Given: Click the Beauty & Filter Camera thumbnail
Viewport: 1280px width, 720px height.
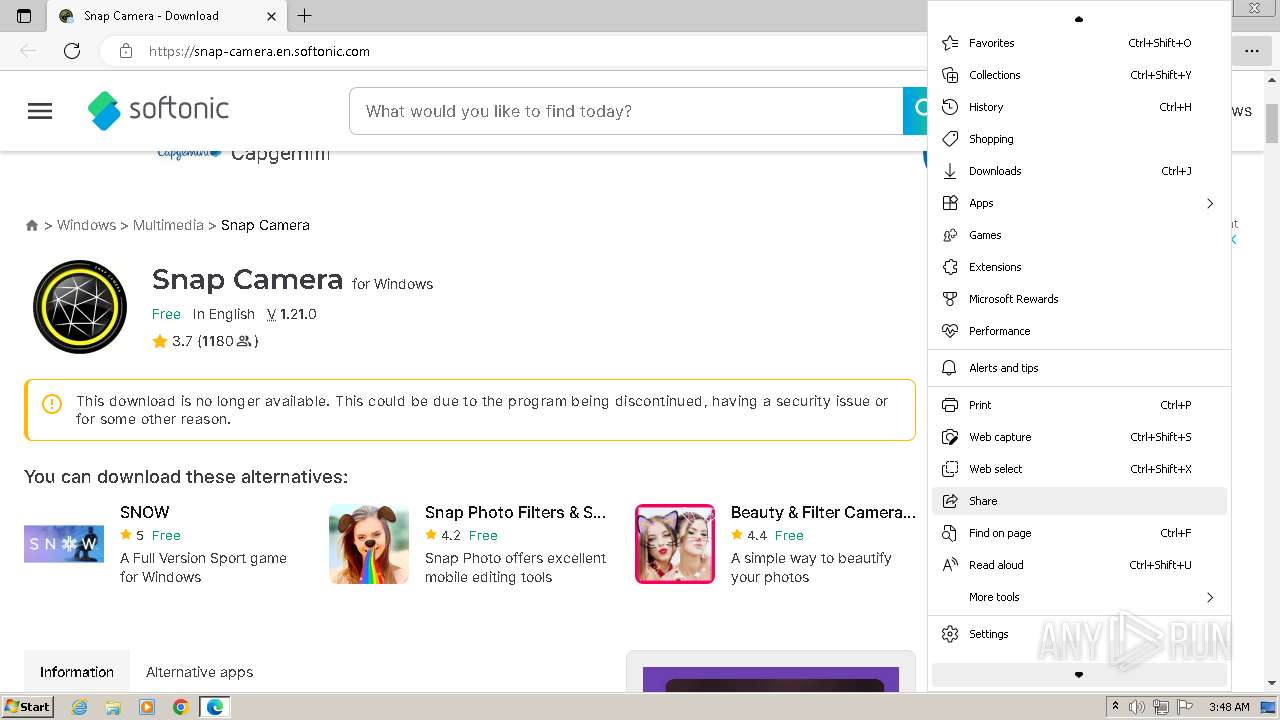Looking at the screenshot, I should click(675, 544).
